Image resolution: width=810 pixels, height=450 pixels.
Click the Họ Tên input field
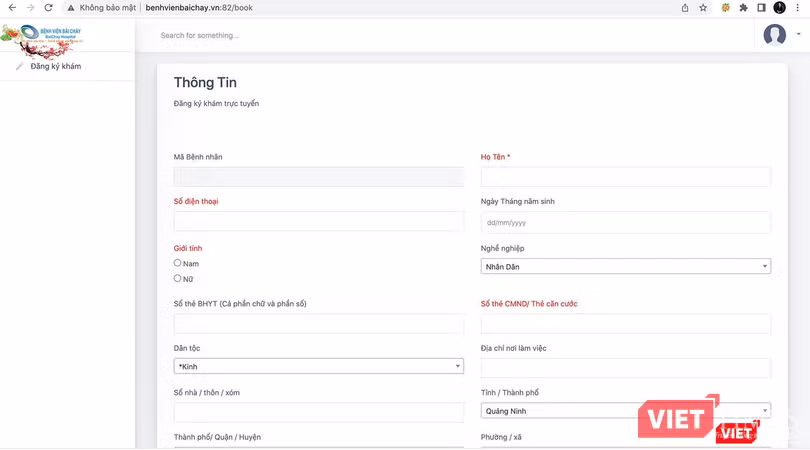(625, 177)
